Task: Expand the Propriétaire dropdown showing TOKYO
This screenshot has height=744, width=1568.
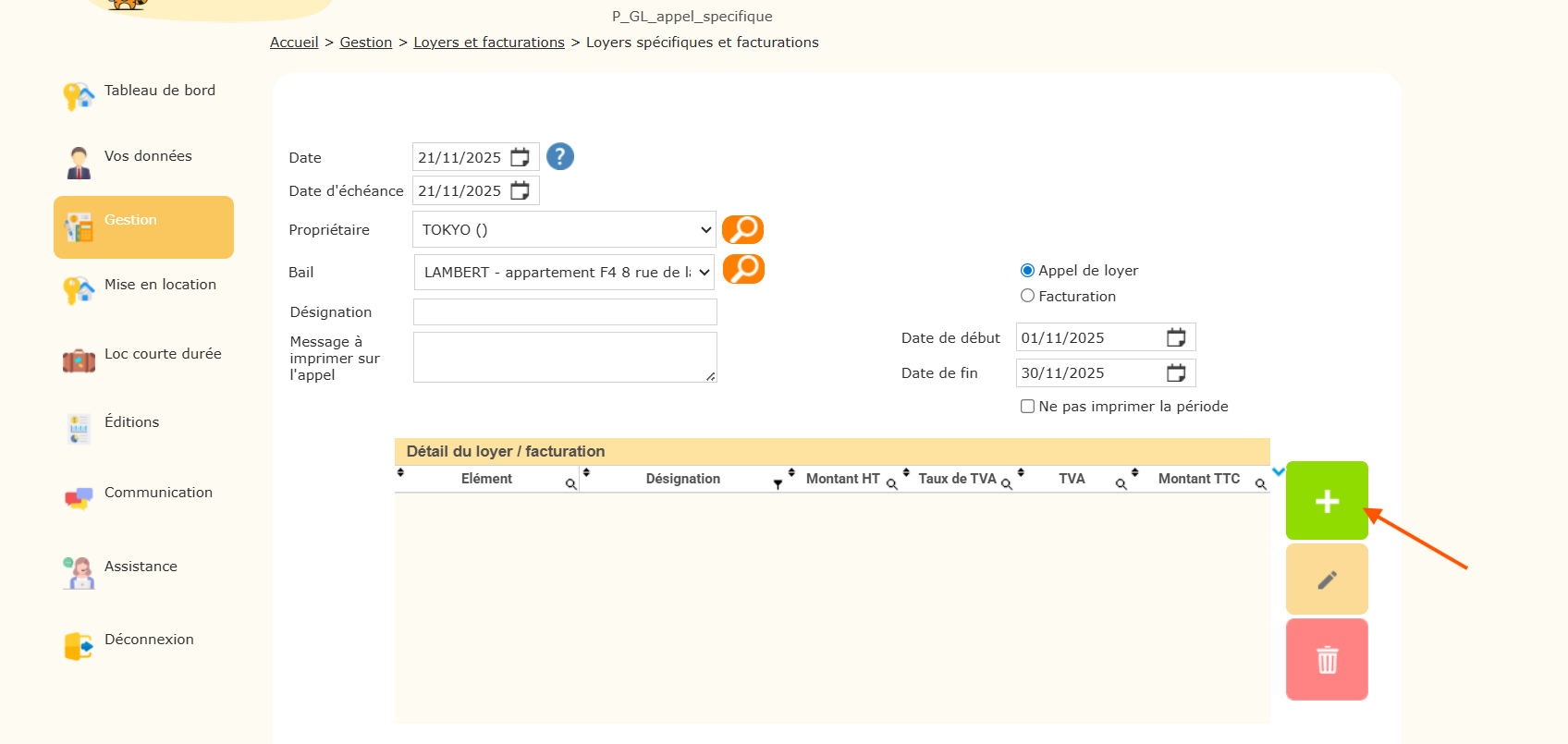Action: (x=563, y=229)
